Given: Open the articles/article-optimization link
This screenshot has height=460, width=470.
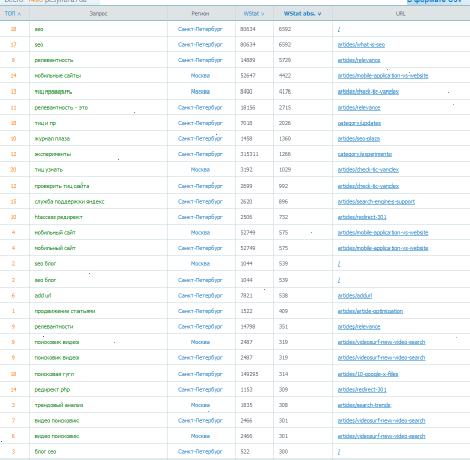Looking at the screenshot, I should coord(370,311).
